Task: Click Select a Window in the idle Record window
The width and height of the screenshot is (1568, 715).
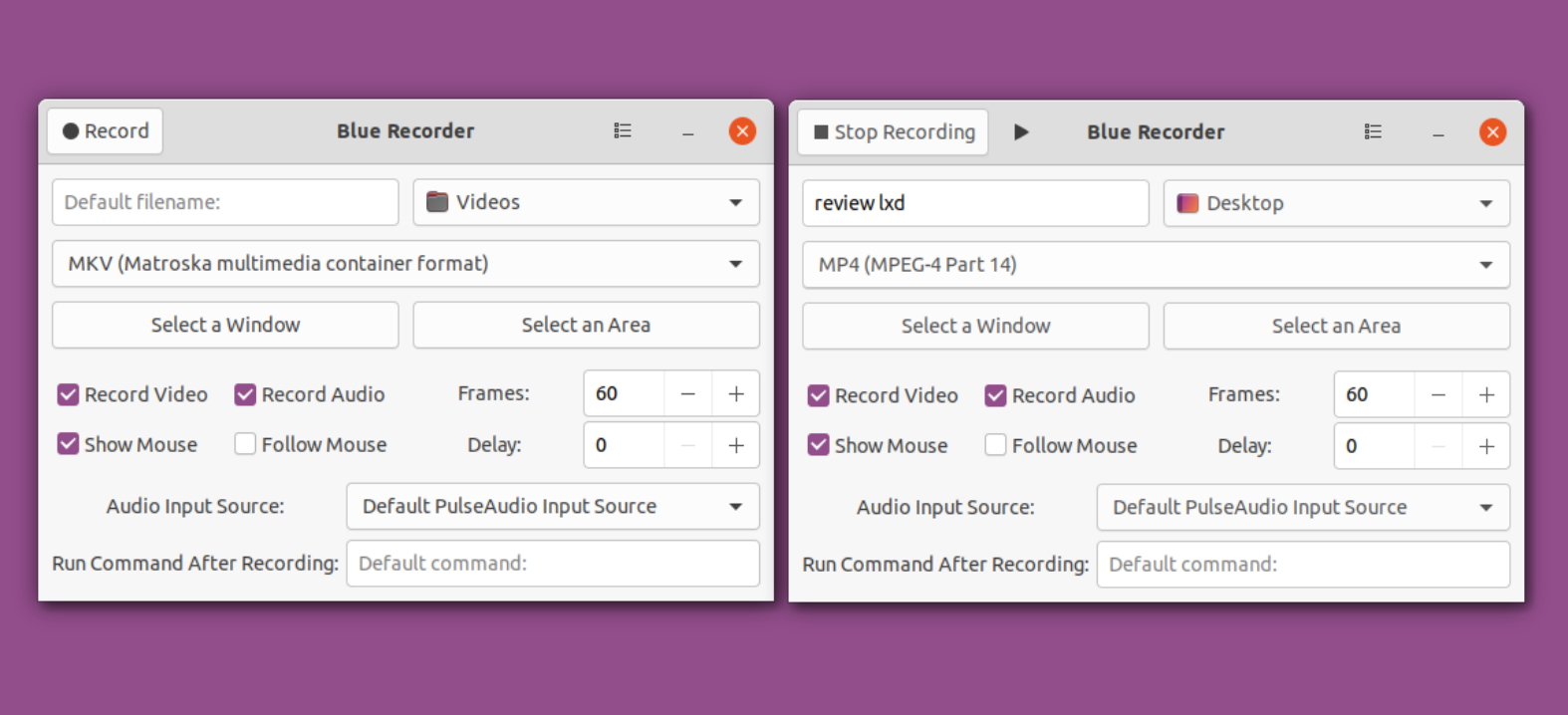Action: pos(225,325)
